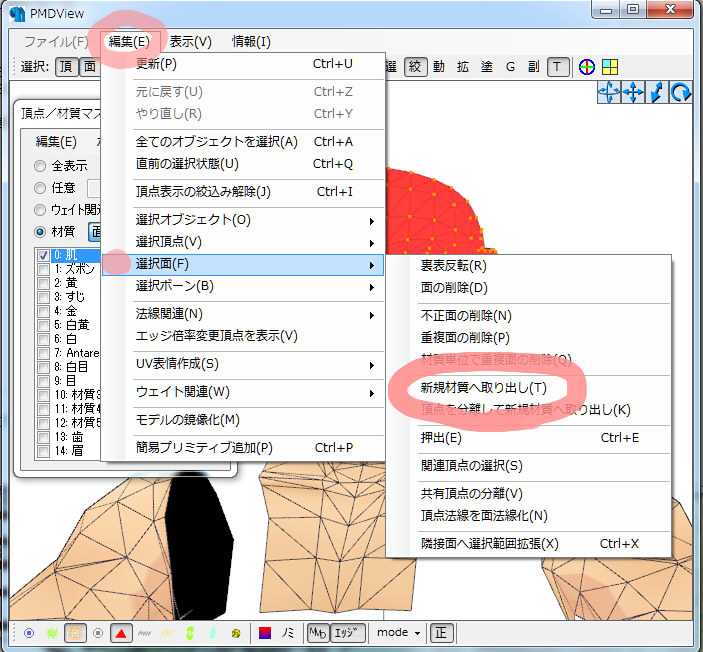Click the 副 toolbar button
Screen dimensions: 703x652
534,67
